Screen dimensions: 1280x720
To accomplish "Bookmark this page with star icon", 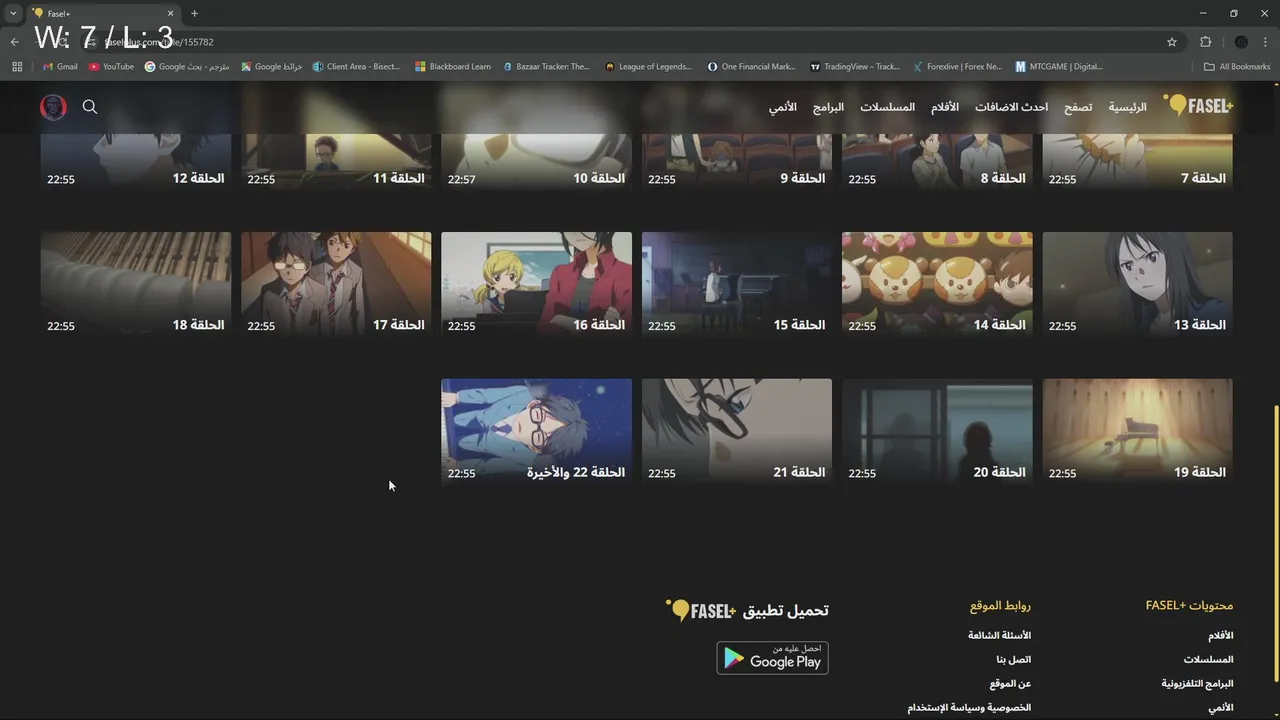I will (x=1172, y=42).
